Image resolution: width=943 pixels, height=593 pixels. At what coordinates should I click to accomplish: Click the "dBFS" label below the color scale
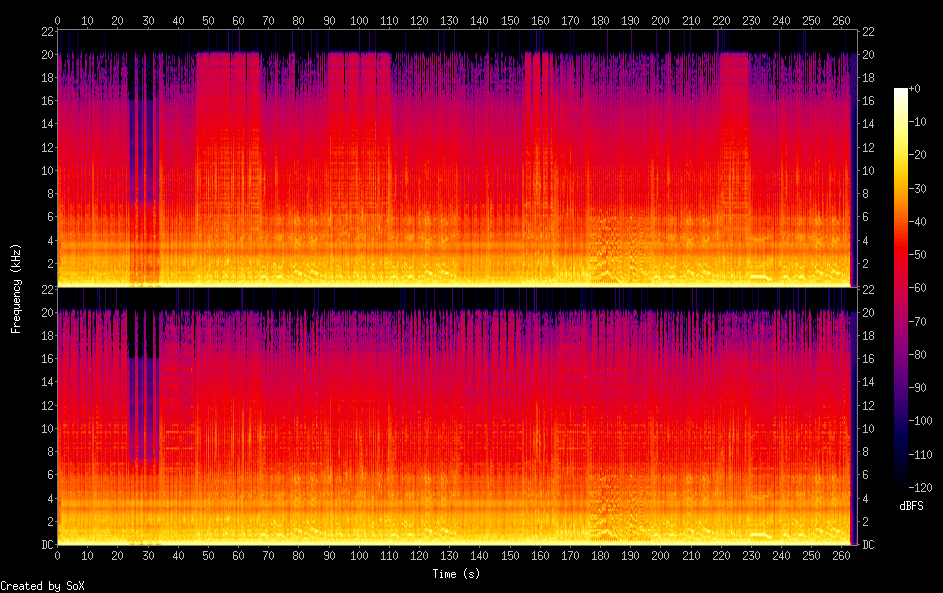(x=911, y=506)
